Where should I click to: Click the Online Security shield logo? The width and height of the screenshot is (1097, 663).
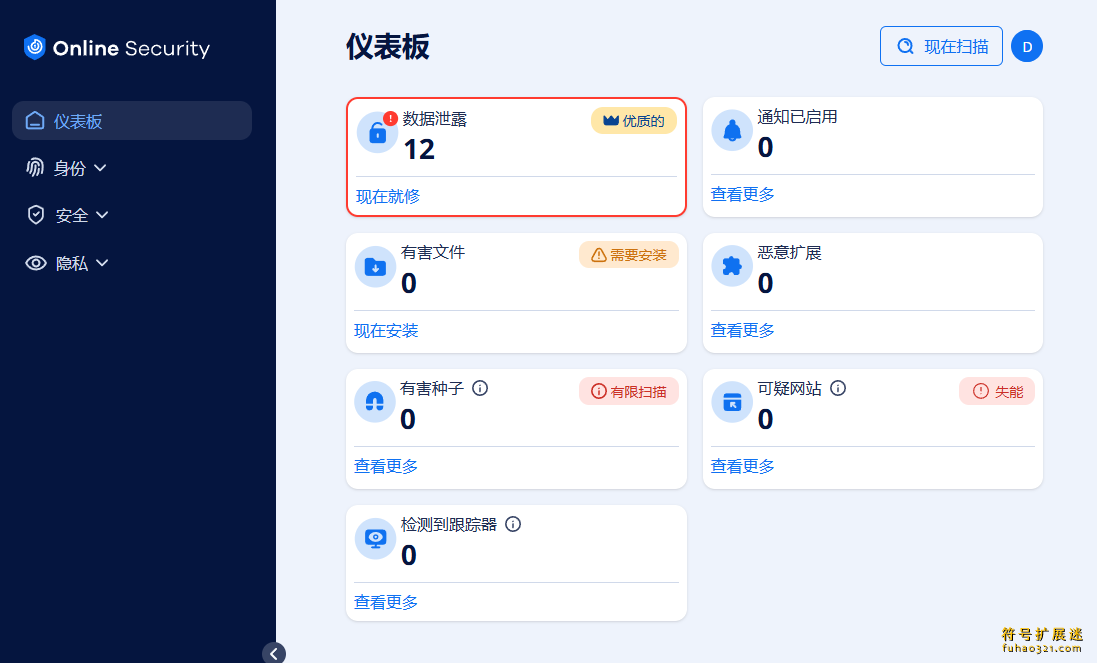pyautogui.click(x=34, y=48)
